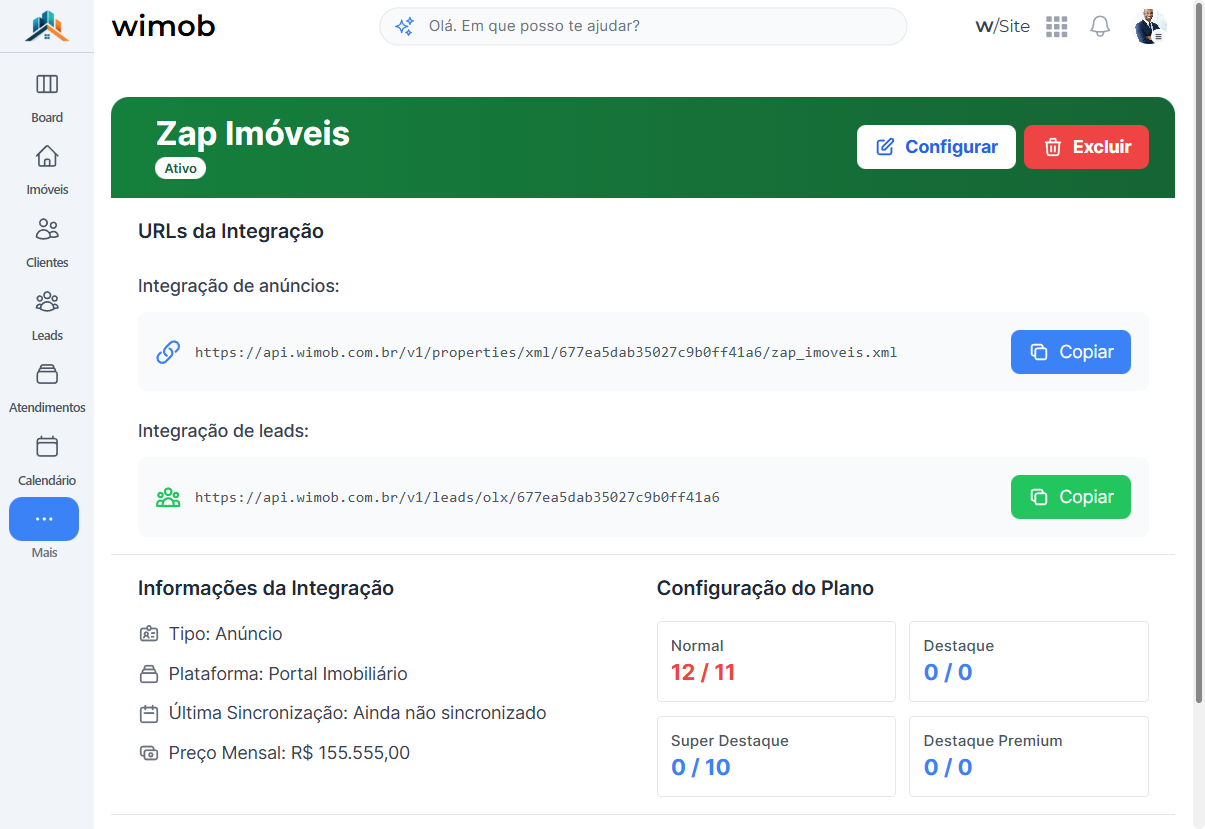Open Calendário calendar icon

47,447
